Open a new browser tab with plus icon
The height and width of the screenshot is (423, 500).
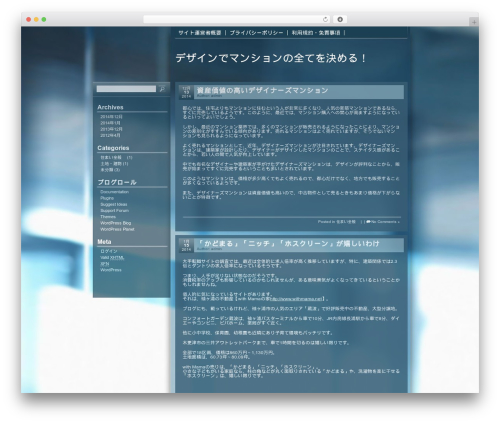point(474,22)
